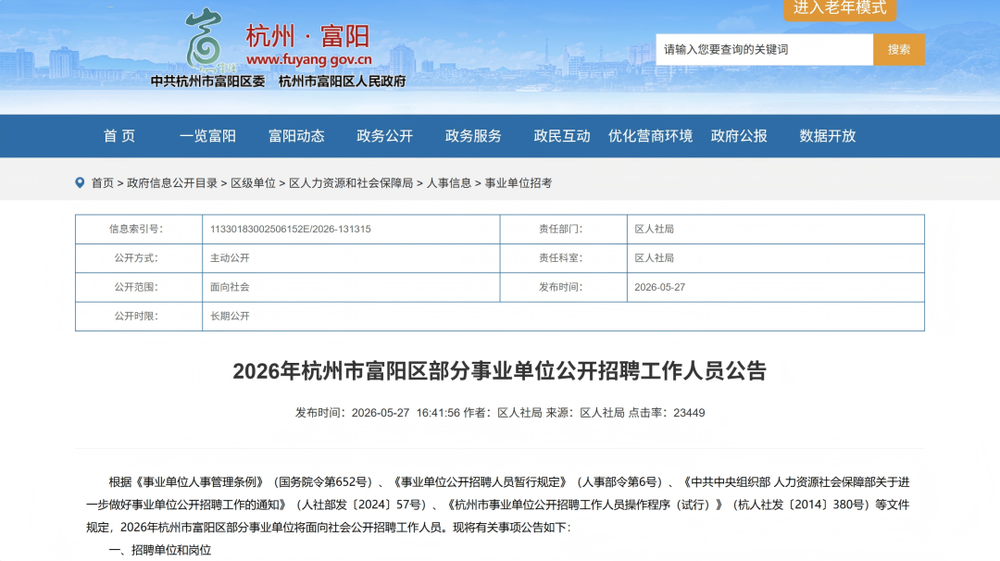This screenshot has width=1000, height=561.
Task: Click the 首页 breadcrumb link
Action: (102, 183)
